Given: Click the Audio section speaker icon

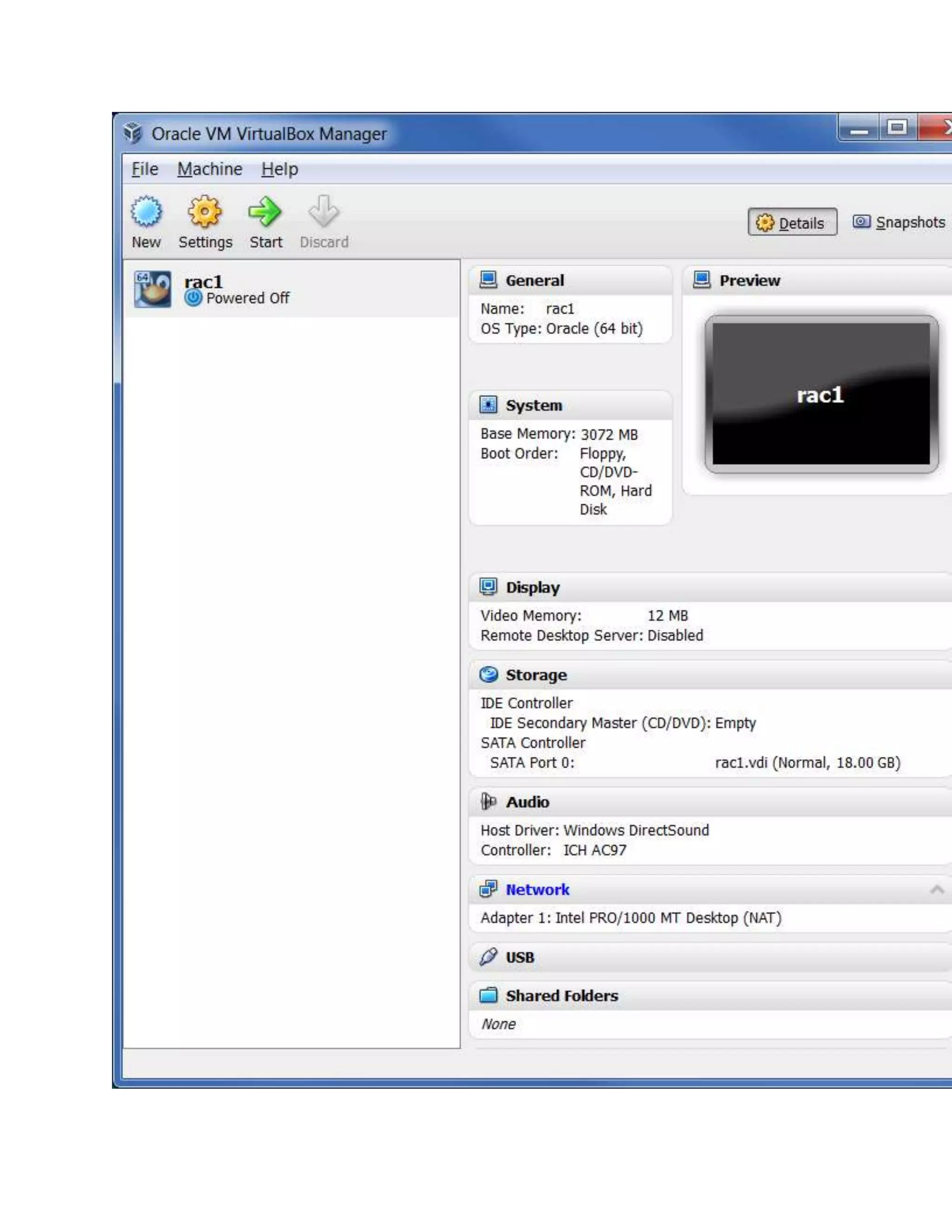Looking at the screenshot, I should point(489,801).
